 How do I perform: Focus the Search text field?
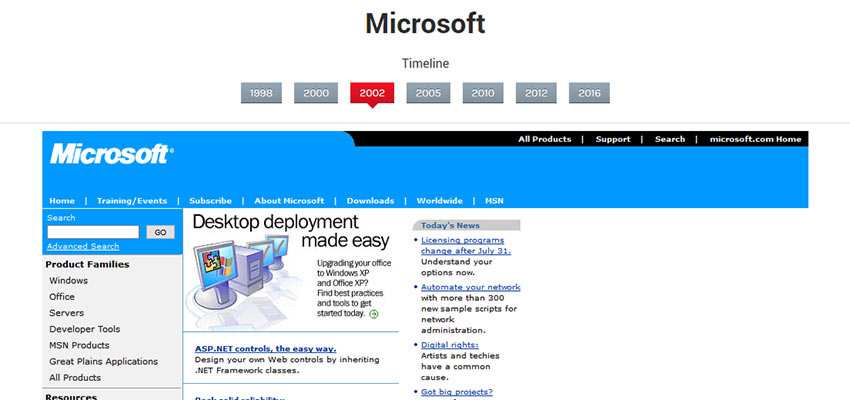click(93, 232)
